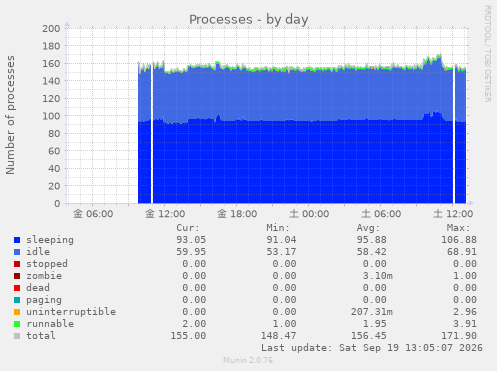Click total current value 155.00

pyautogui.click(x=188, y=336)
